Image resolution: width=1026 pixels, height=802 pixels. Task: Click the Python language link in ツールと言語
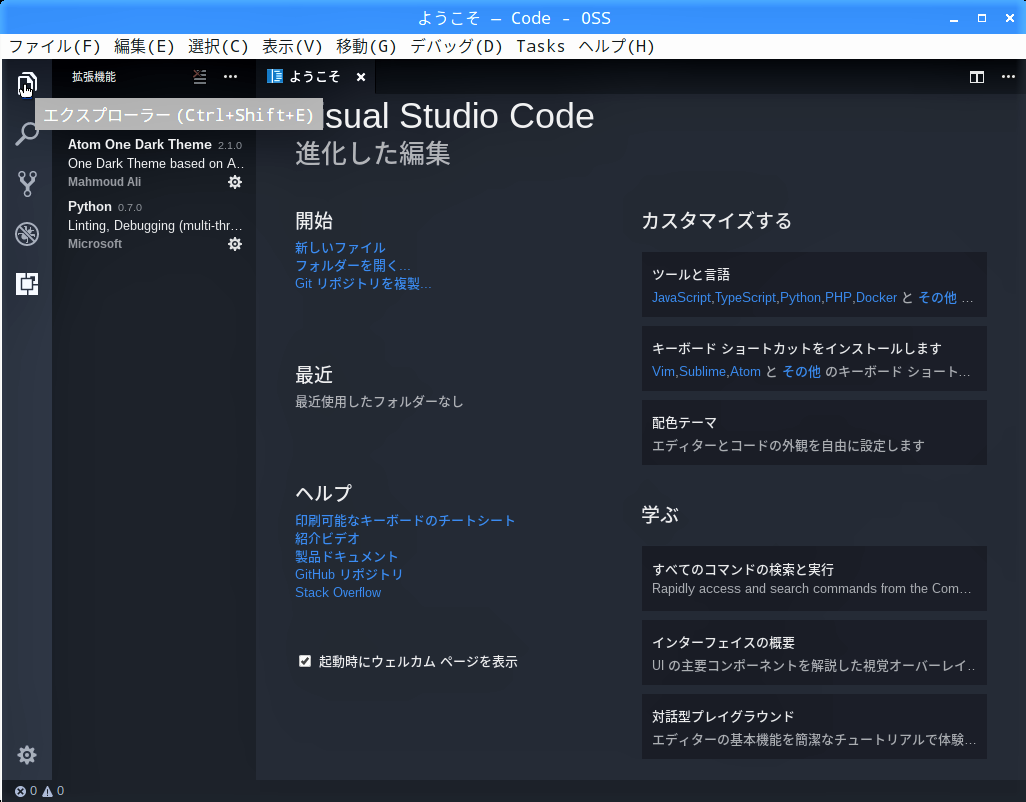(x=800, y=298)
